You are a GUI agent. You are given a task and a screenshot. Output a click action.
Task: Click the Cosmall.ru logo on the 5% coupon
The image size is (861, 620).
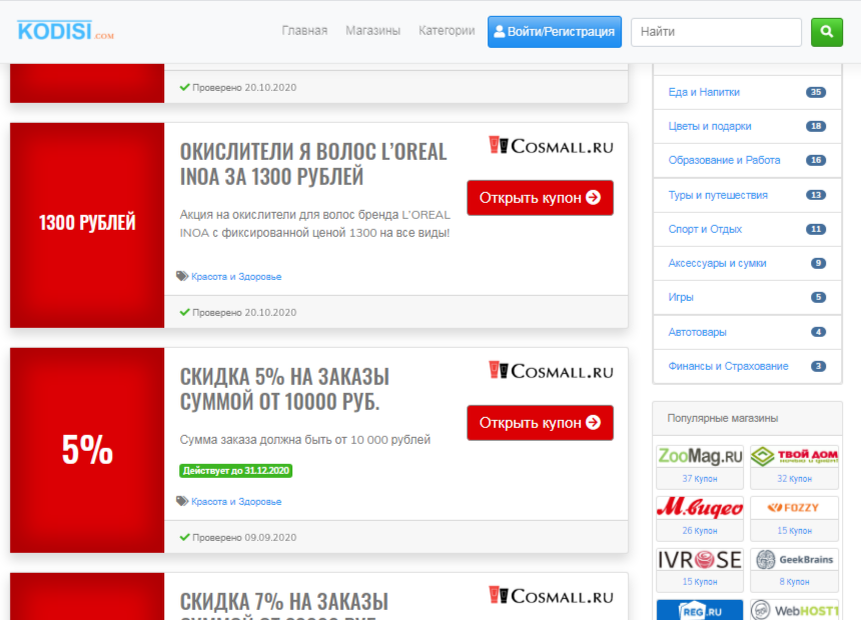click(x=551, y=371)
